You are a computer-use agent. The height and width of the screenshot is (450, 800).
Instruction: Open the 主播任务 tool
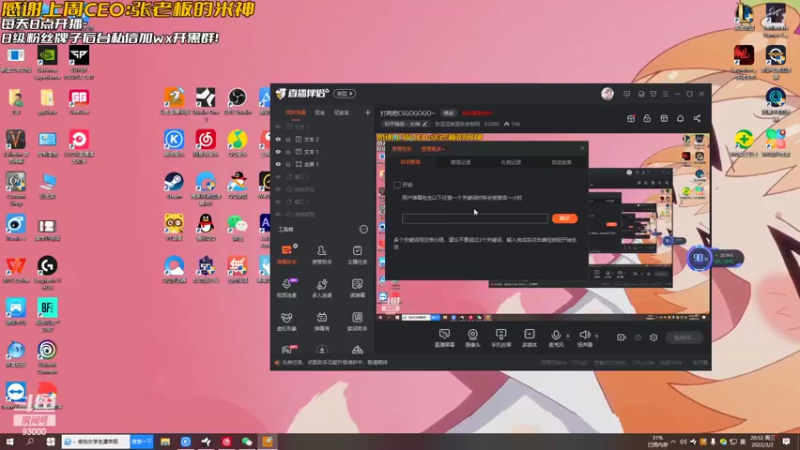[357, 254]
